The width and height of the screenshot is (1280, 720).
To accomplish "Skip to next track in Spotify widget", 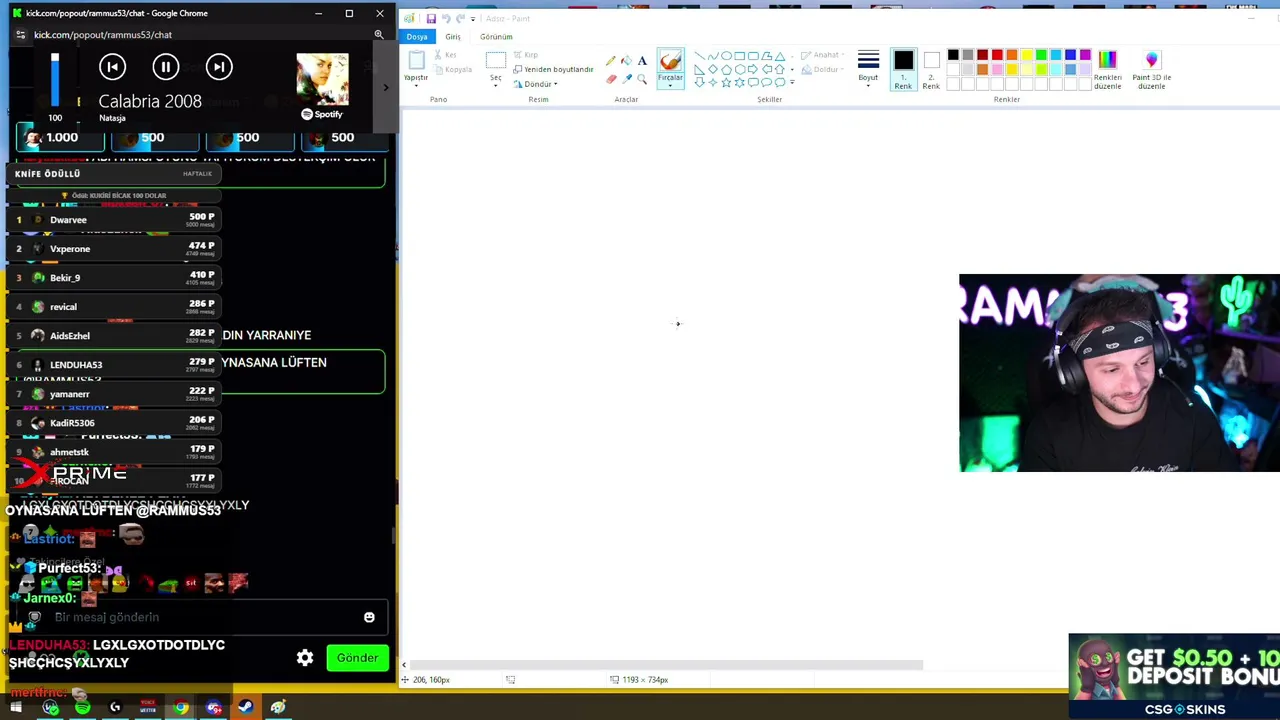I will point(219,67).
